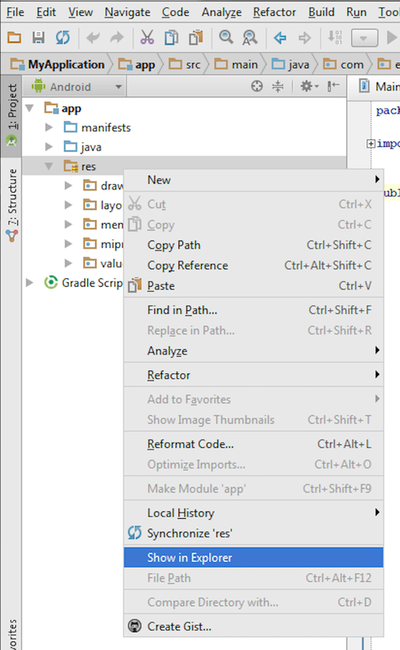
Task: Click the Save All toolbar icon
Action: (38, 38)
